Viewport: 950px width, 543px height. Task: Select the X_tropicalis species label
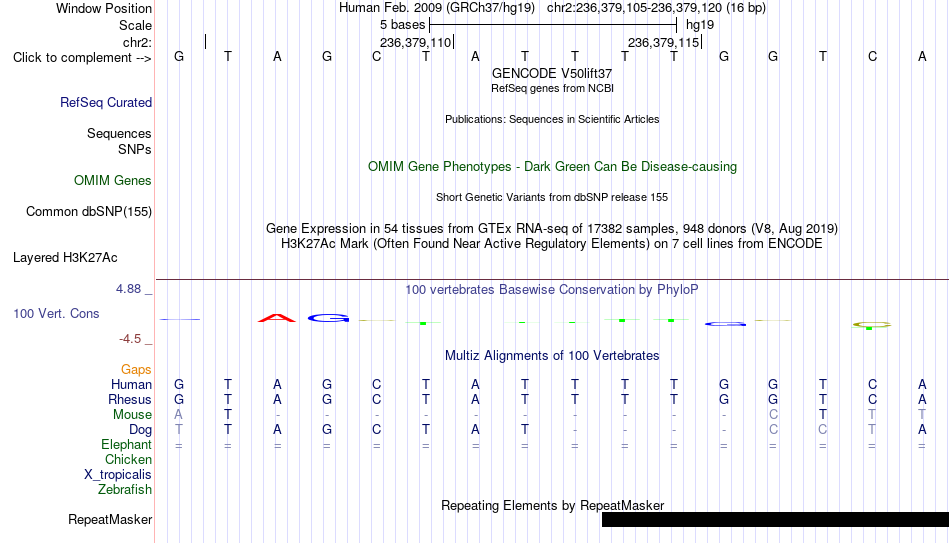[118, 475]
